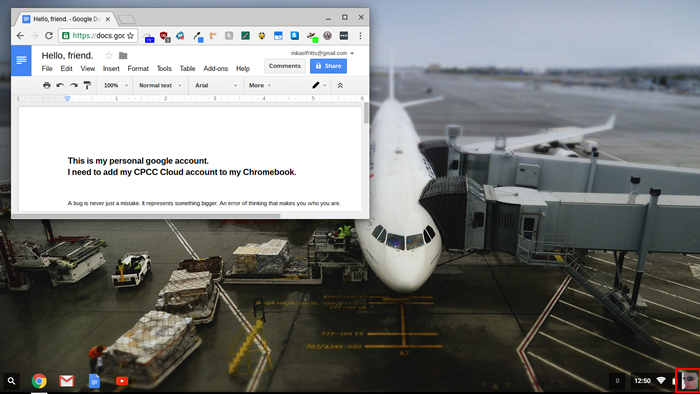Click the left indent ruler marker
This screenshot has width=700, height=394.
coord(67,98)
